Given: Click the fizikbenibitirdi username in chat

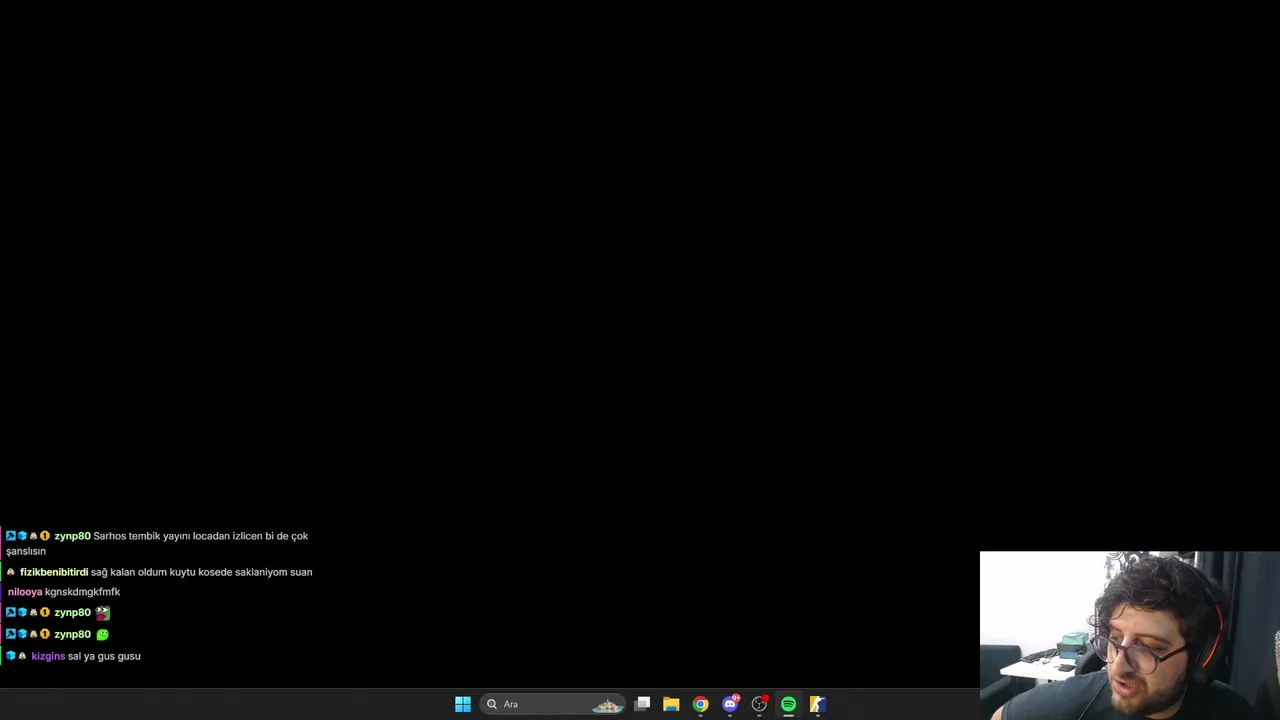Looking at the screenshot, I should (54, 572).
